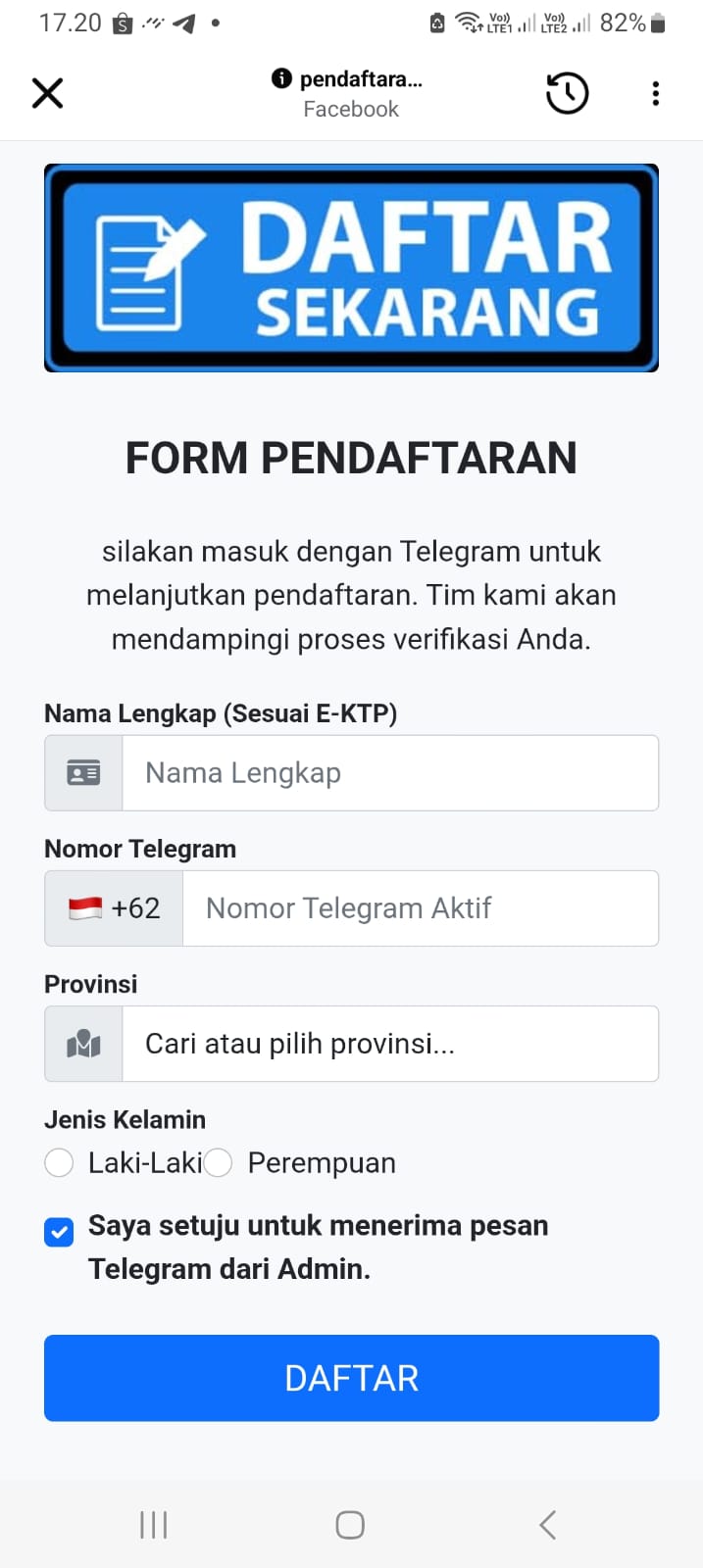Tap the DAFTAR SEKARANG banner image

tap(351, 268)
